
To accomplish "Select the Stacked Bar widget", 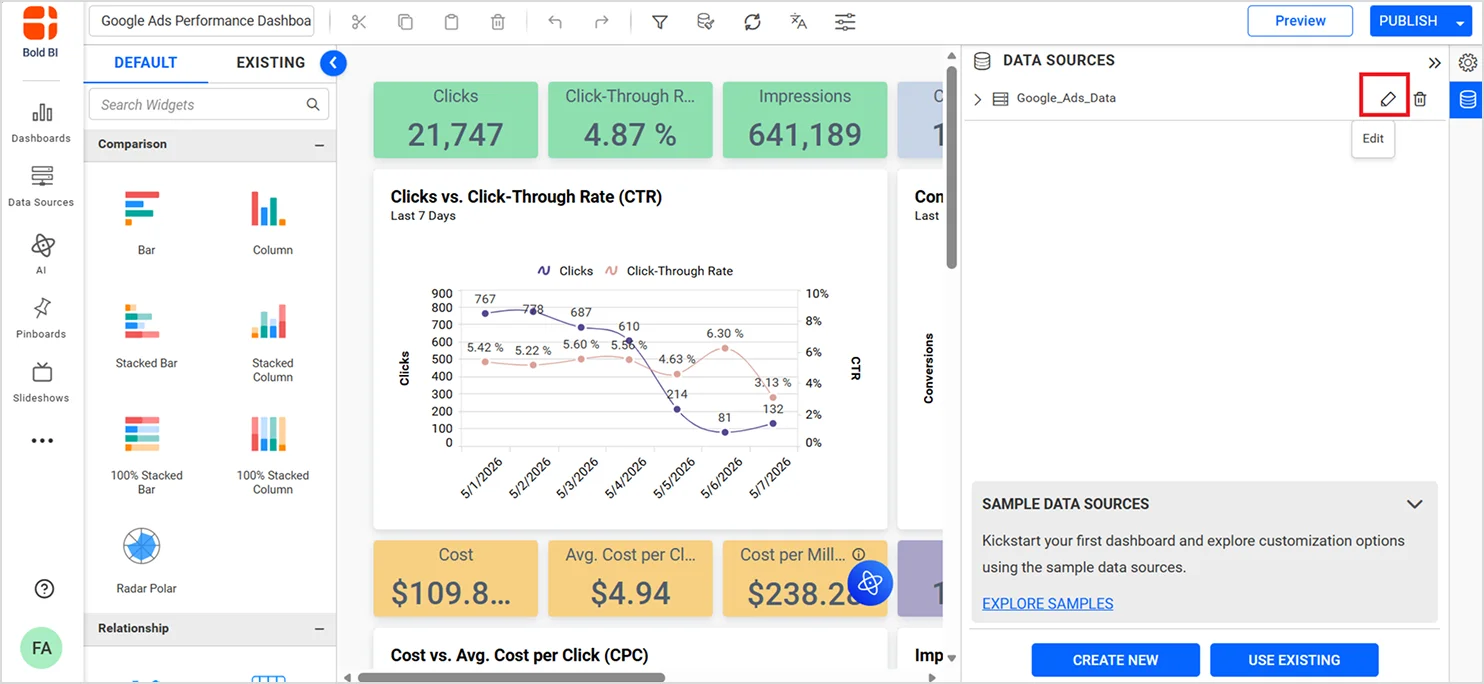I will pos(146,335).
